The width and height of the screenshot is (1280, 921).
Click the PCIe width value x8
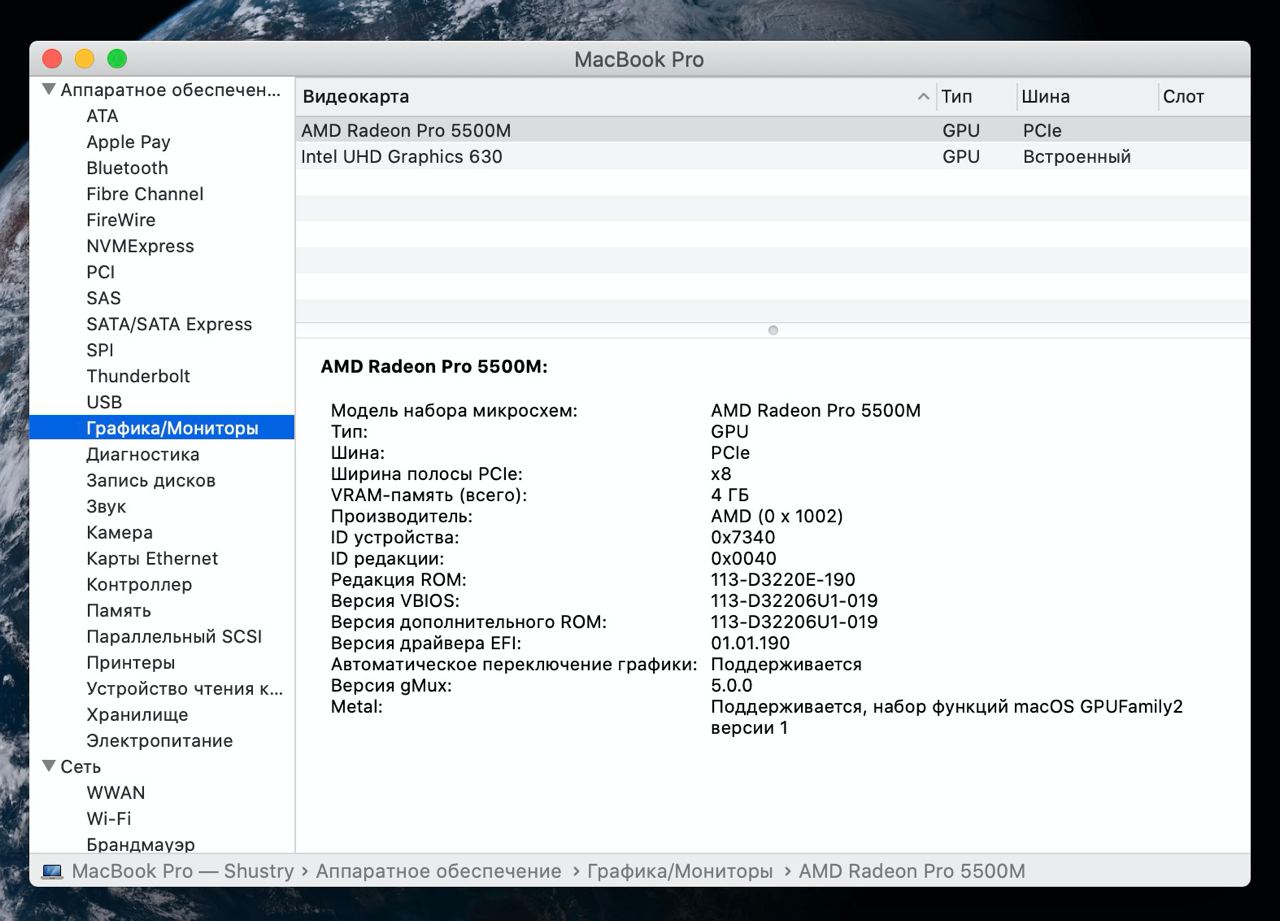(x=721, y=474)
